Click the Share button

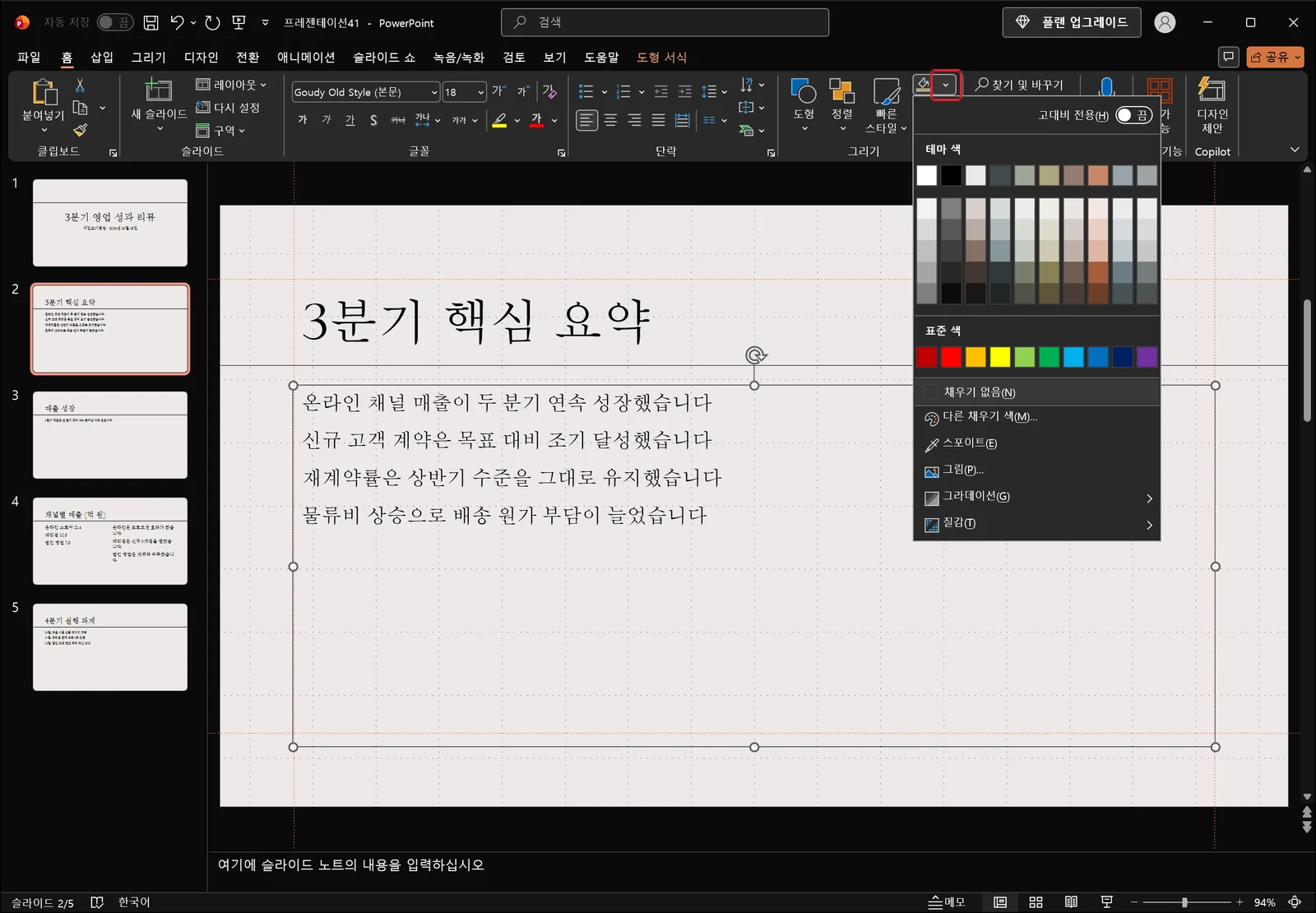click(x=1275, y=57)
